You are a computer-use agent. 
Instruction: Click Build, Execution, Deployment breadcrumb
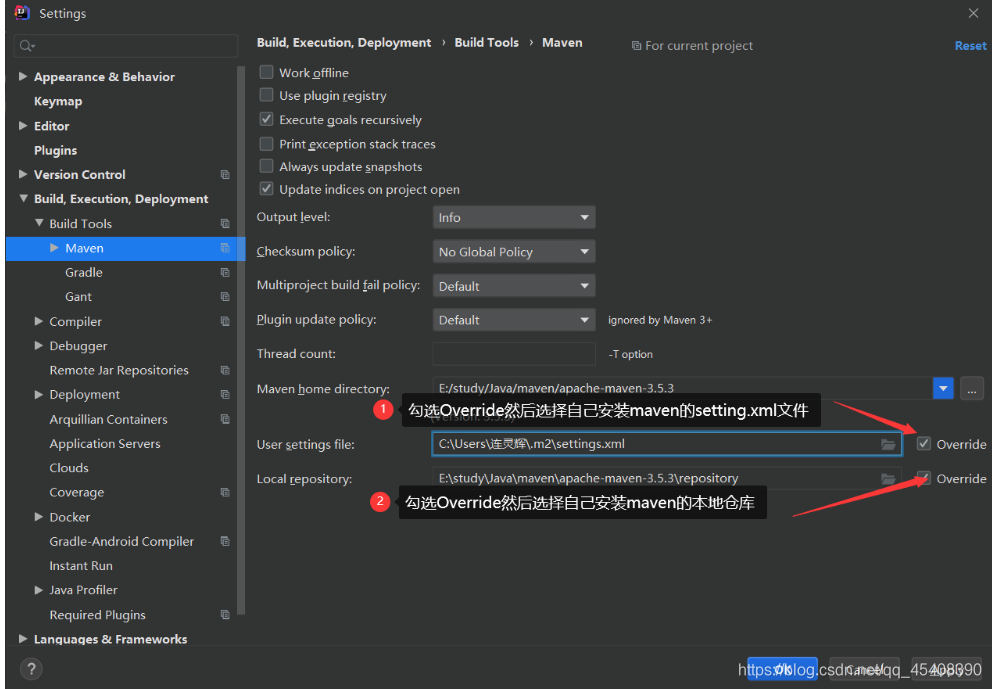click(x=344, y=42)
